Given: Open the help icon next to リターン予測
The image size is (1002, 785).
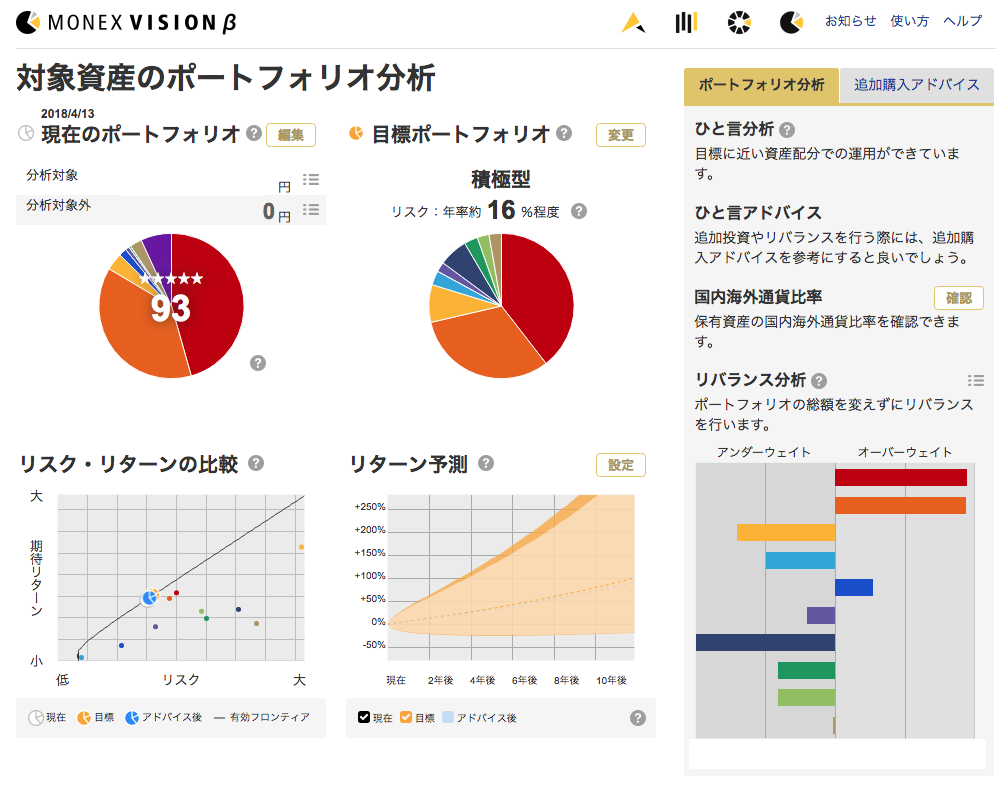Looking at the screenshot, I should pyautogui.click(x=487, y=463).
